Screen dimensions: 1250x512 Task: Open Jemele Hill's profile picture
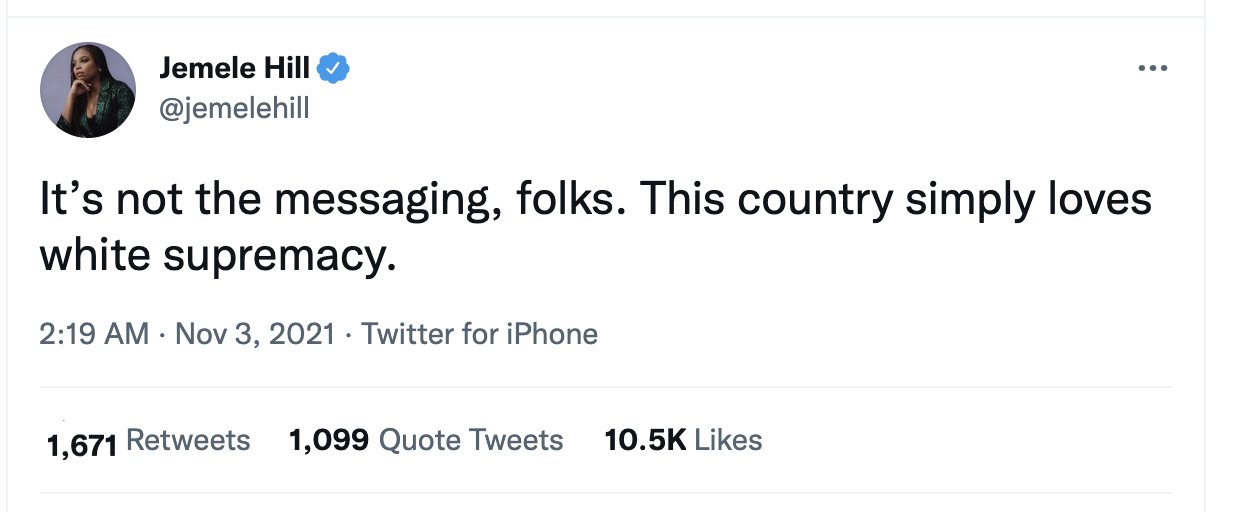click(x=87, y=89)
